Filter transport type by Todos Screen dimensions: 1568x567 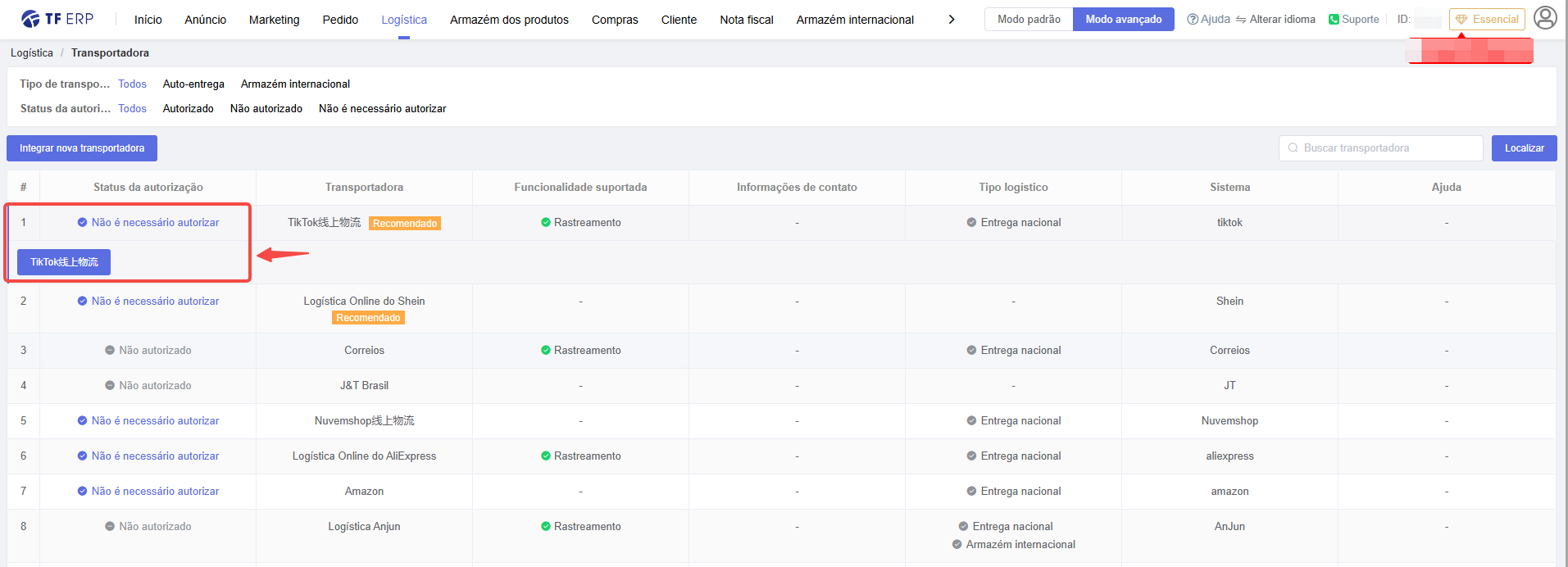pos(132,84)
